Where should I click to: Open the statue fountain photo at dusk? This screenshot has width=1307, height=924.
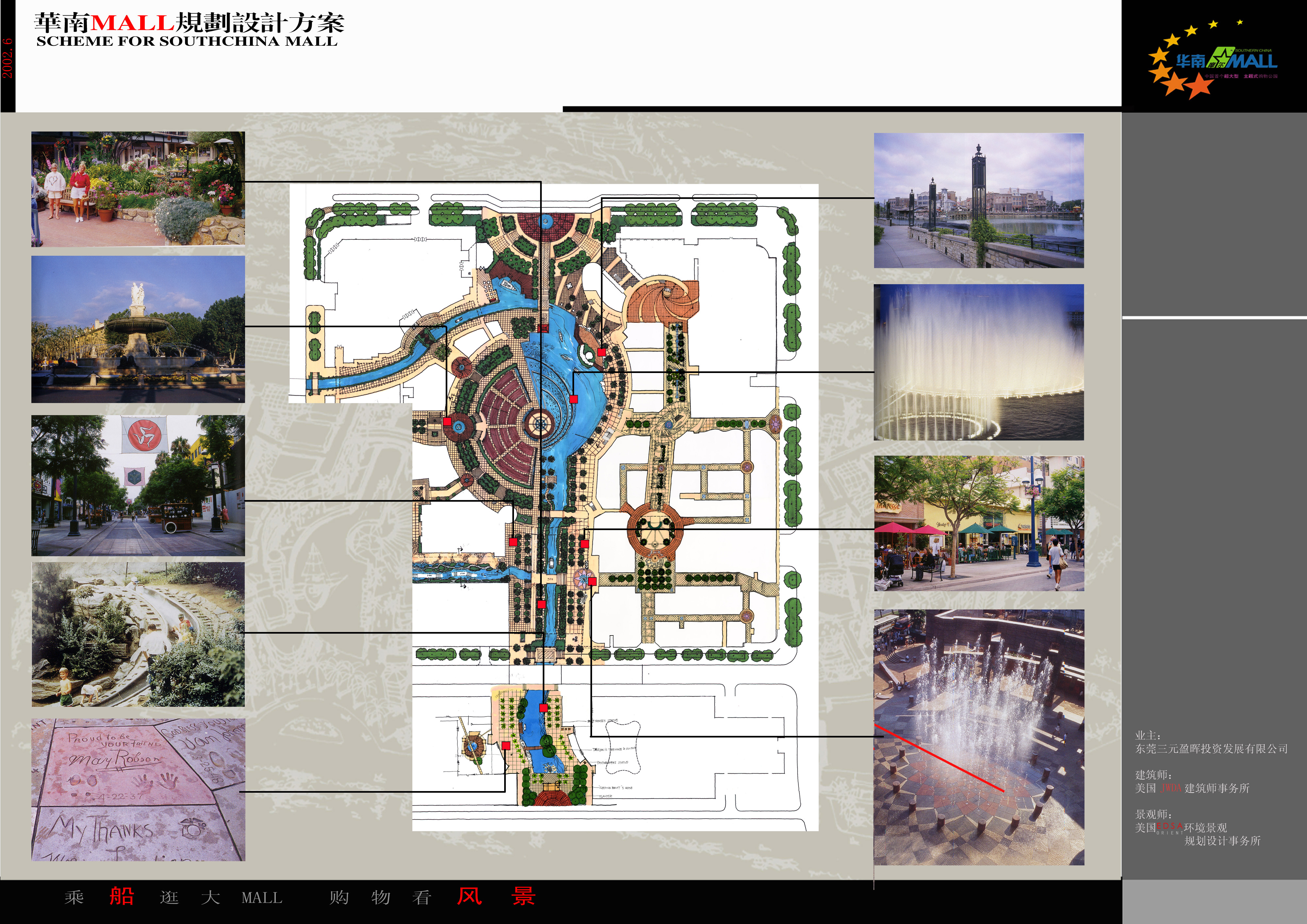138,330
